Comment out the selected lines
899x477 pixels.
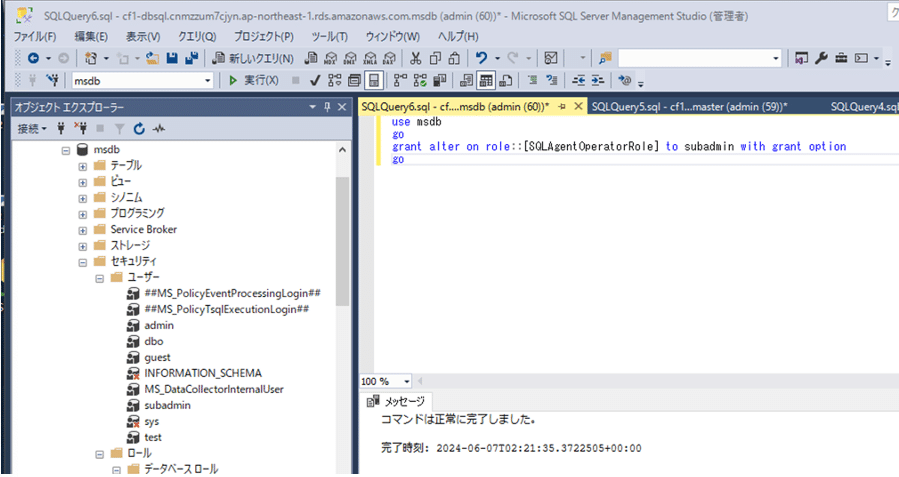tap(533, 80)
